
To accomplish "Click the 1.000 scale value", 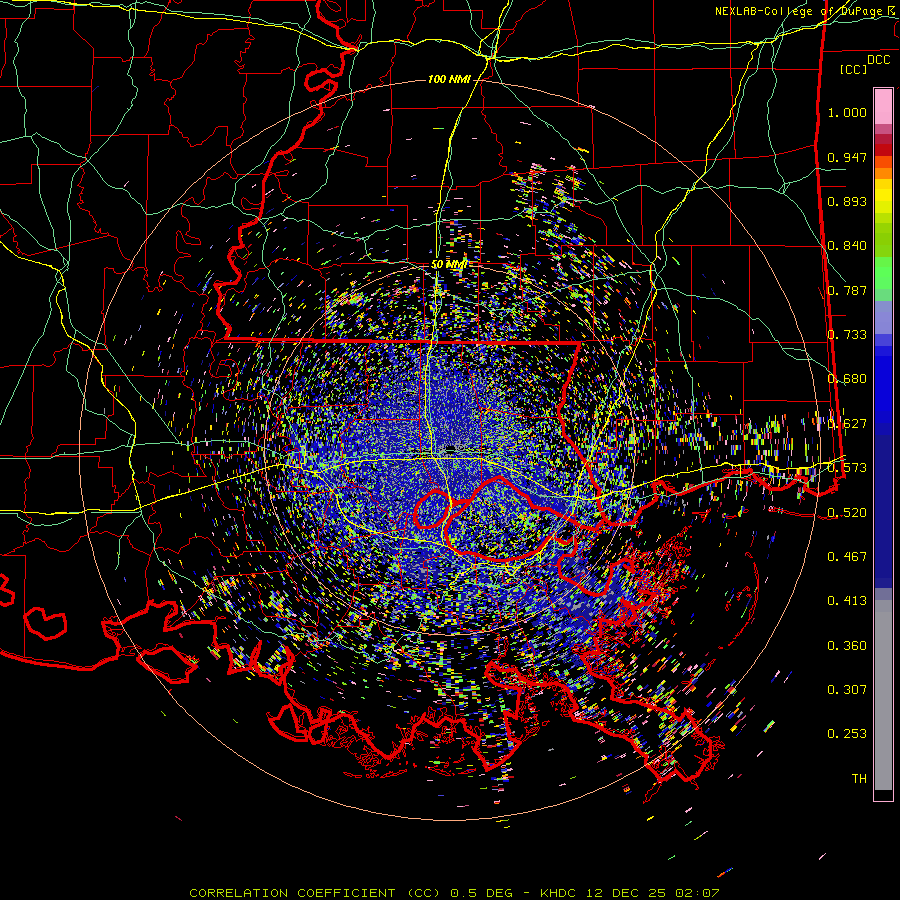I will coord(847,112).
